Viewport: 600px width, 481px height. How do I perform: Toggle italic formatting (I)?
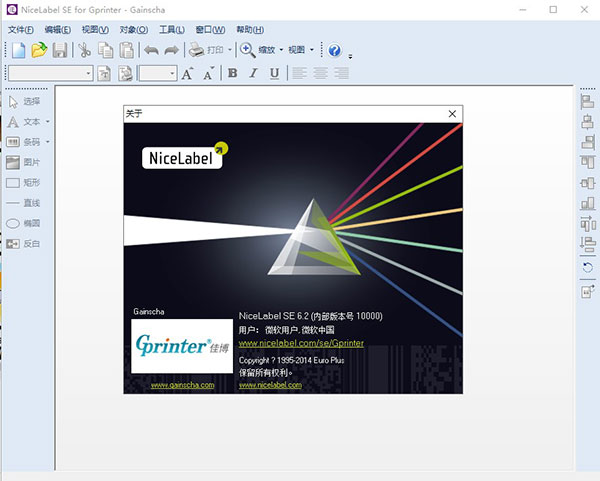[253, 73]
